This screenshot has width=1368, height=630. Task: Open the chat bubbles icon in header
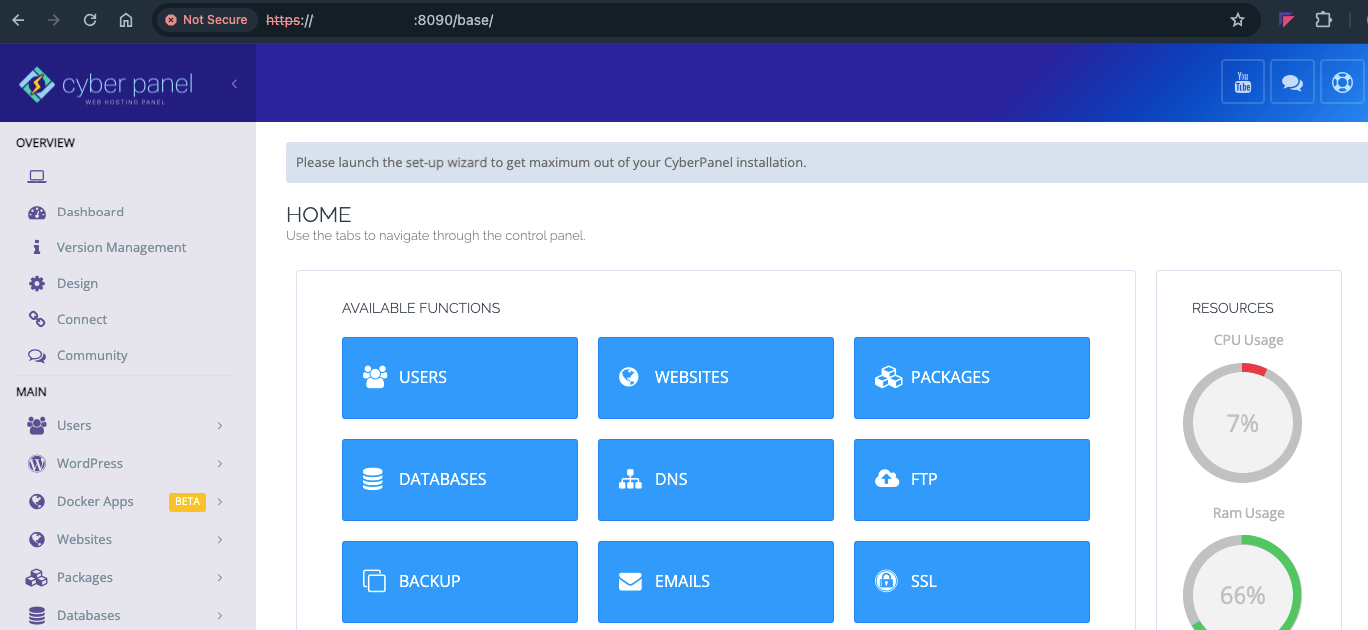[x=1292, y=82]
